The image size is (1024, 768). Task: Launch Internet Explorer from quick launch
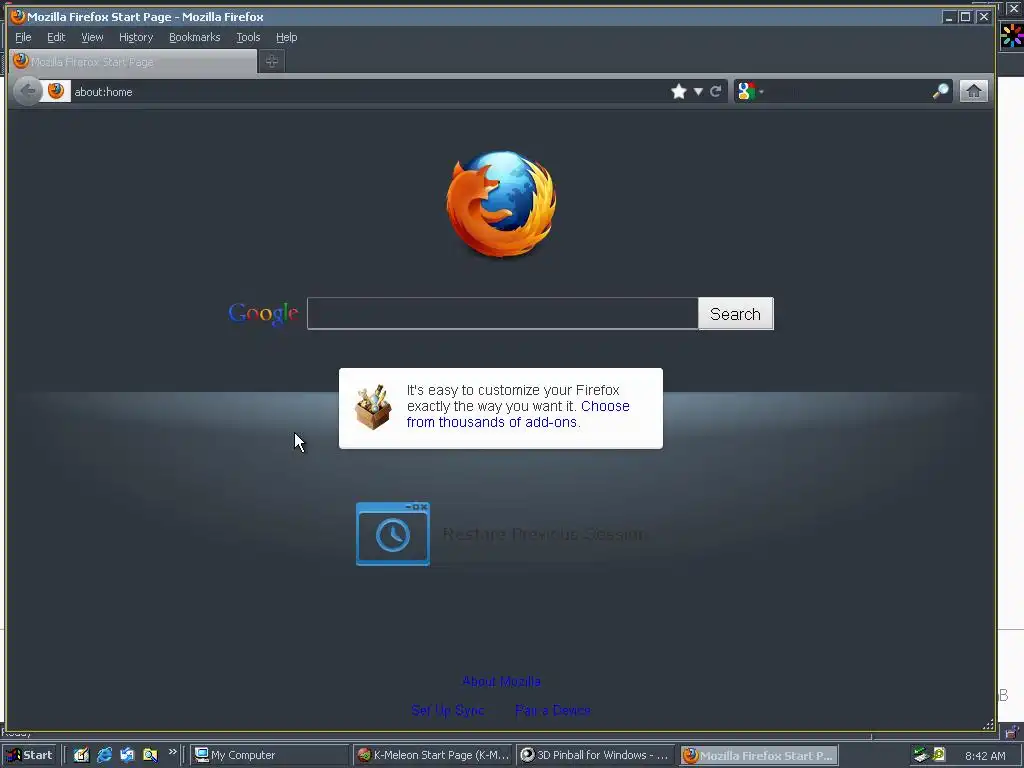[x=104, y=755]
